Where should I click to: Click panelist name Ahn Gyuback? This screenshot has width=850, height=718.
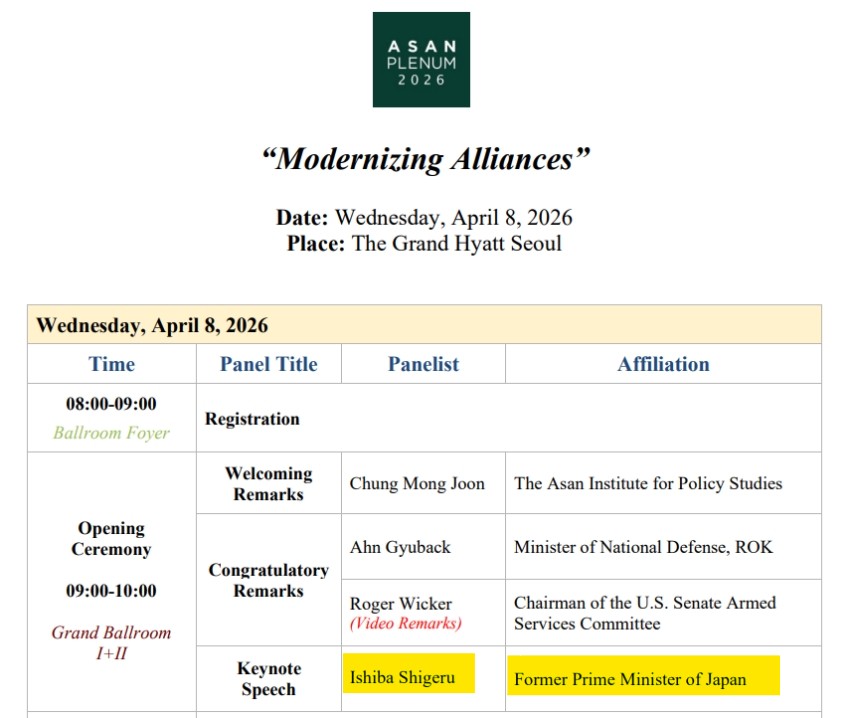[x=400, y=547]
